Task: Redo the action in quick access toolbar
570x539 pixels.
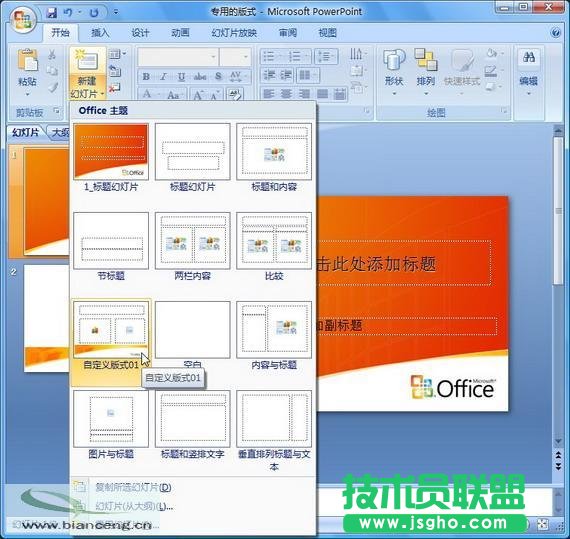Action: tap(94, 13)
